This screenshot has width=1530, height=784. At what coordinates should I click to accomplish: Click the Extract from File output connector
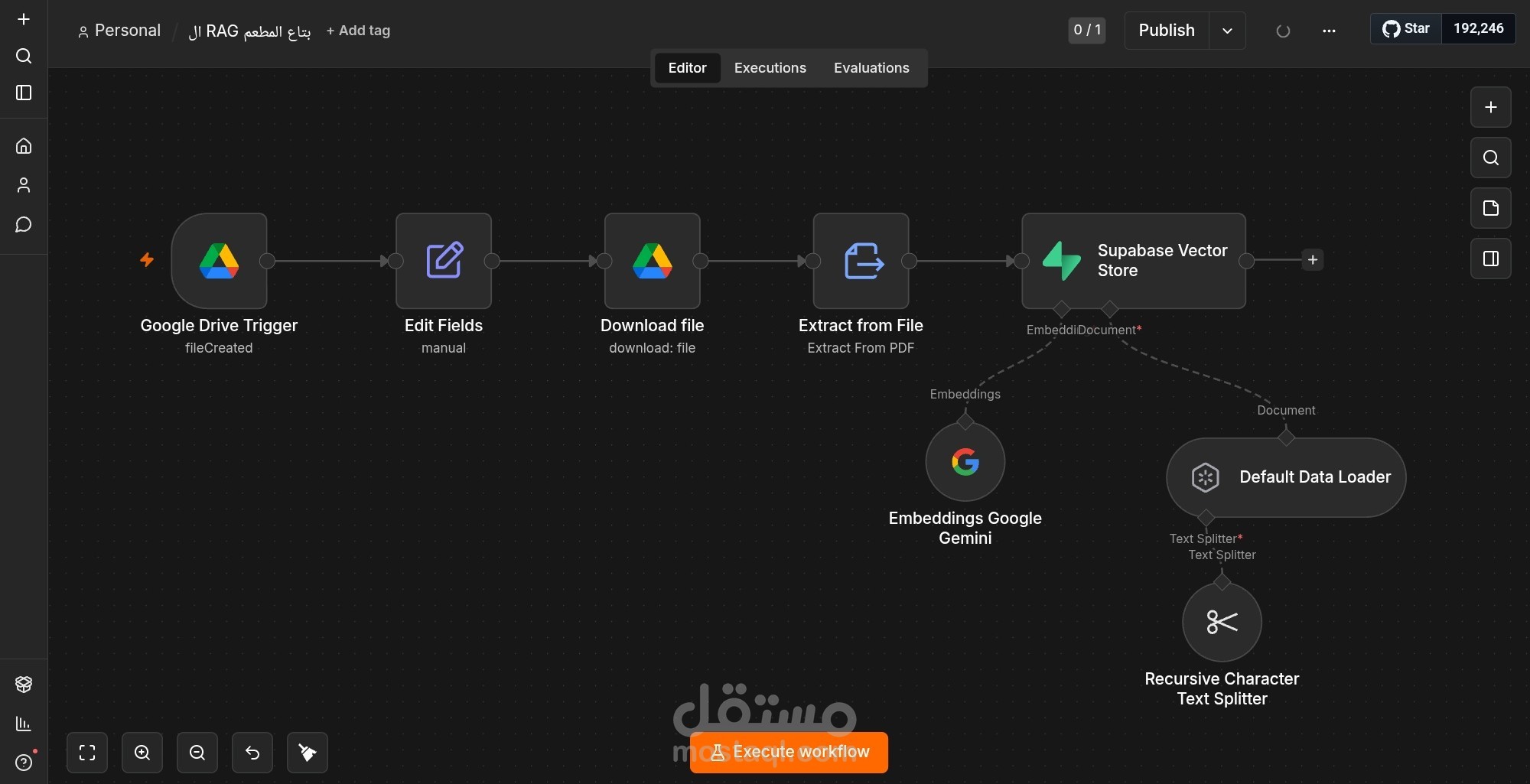pyautogui.click(x=909, y=261)
